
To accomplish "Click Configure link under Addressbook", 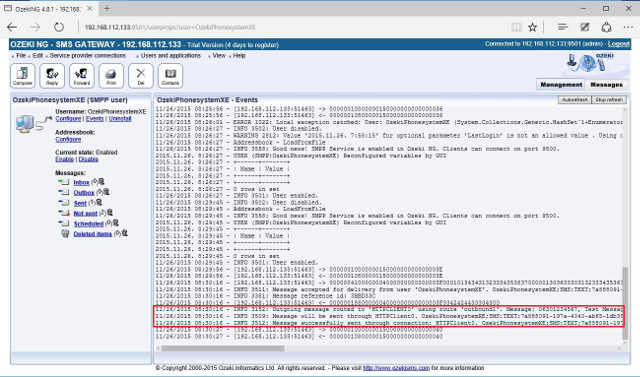I will point(68,139).
